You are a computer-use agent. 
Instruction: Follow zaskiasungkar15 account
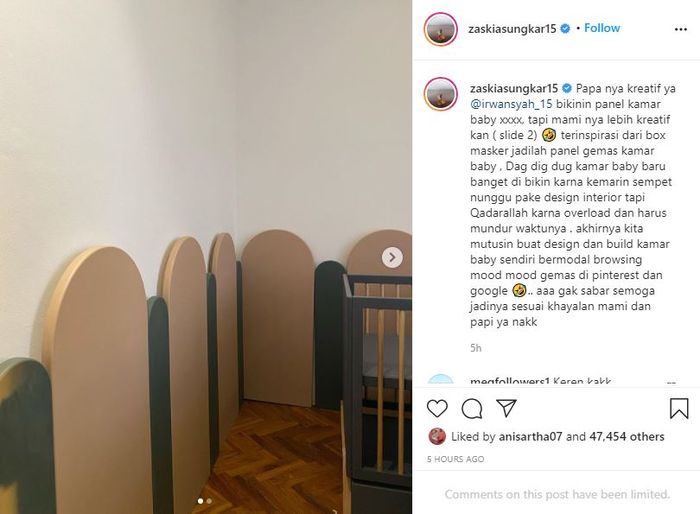[x=602, y=28]
